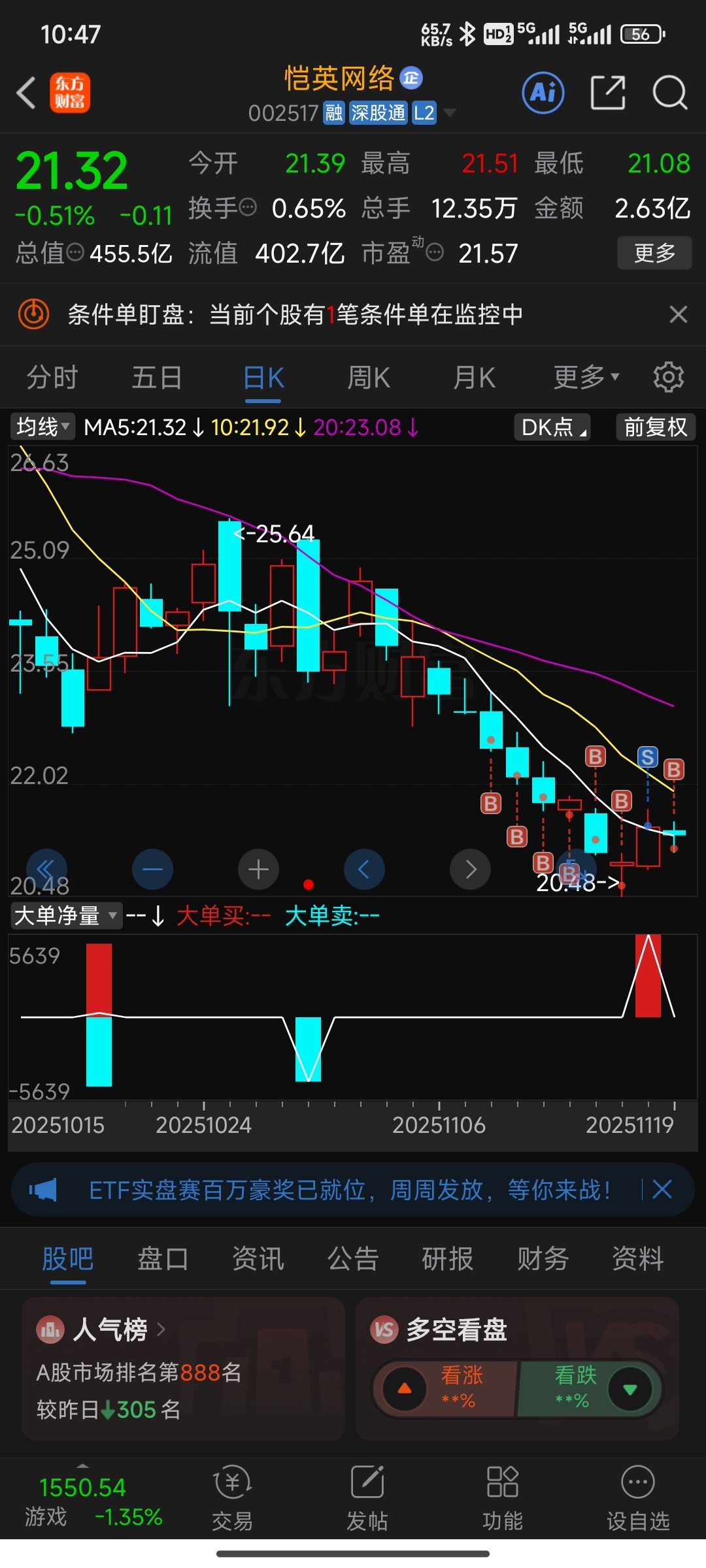
Task: Tap the 人气榜 chart icon
Action: pos(51,1330)
